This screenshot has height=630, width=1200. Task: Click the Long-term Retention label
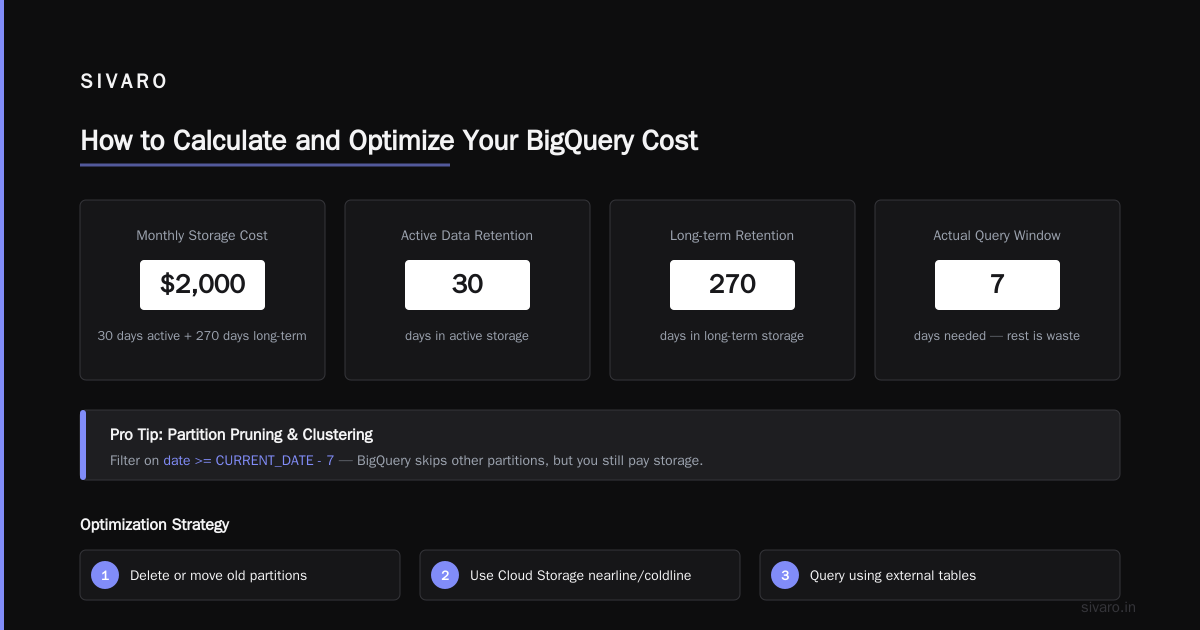click(732, 236)
